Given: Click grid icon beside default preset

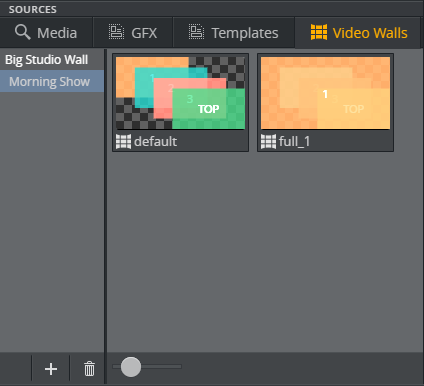Looking at the screenshot, I should pos(123,141).
